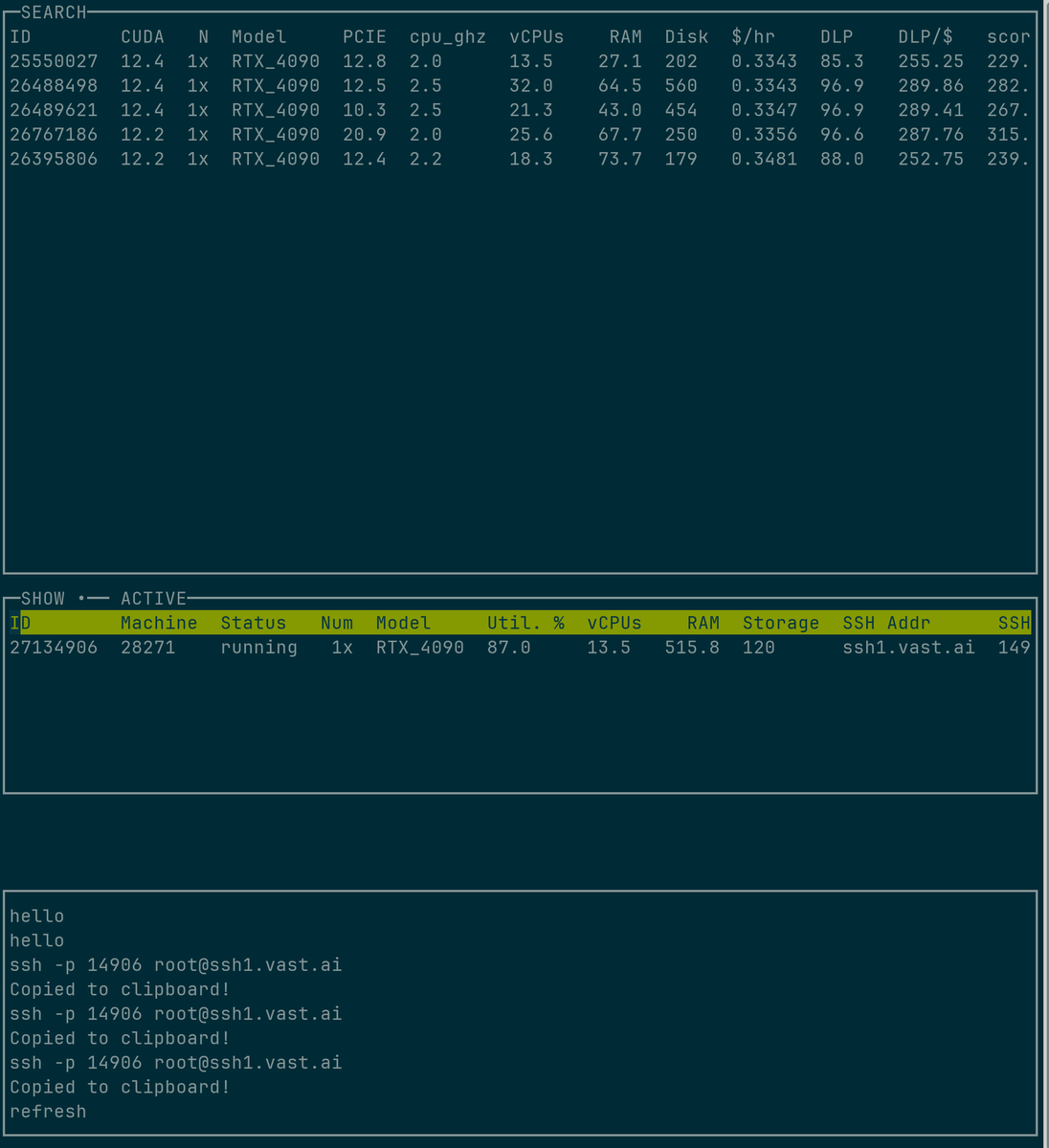
Task: Select search result ID 26767186
Action: click(54, 135)
